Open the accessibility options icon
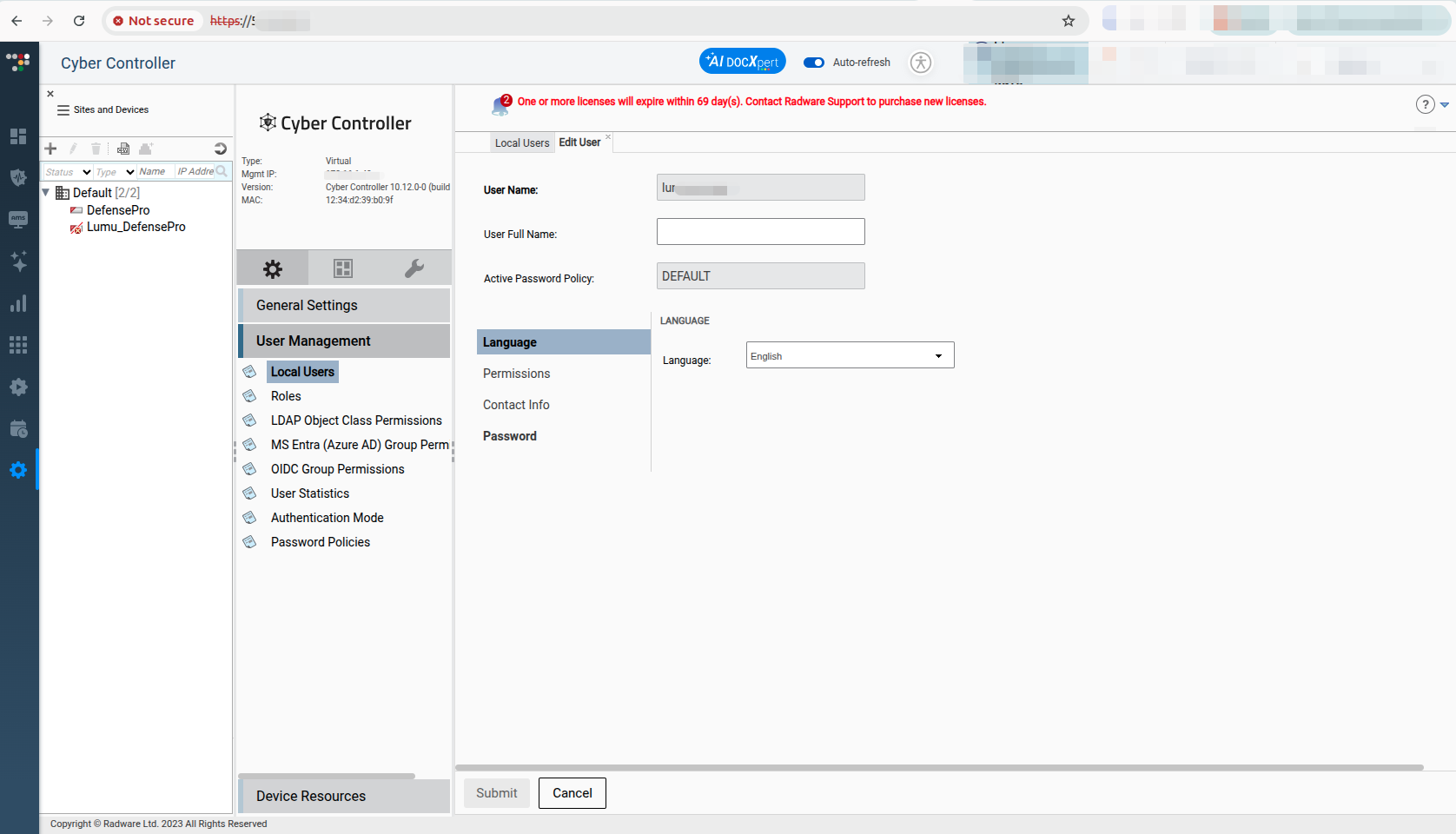Viewport: 1456px width, 834px height. (x=920, y=63)
